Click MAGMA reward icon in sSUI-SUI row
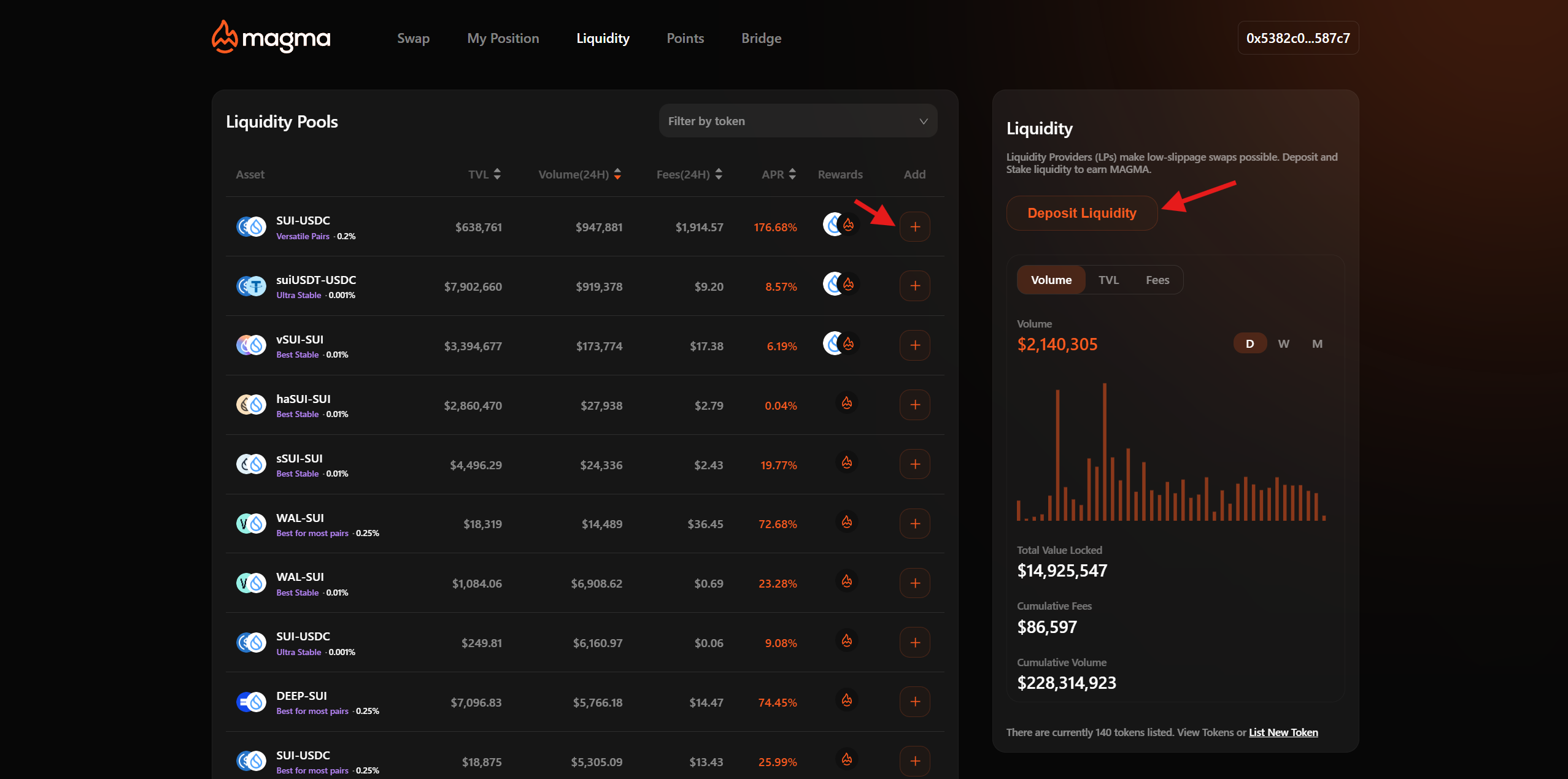Viewport: 1568px width, 779px height. pos(847,462)
